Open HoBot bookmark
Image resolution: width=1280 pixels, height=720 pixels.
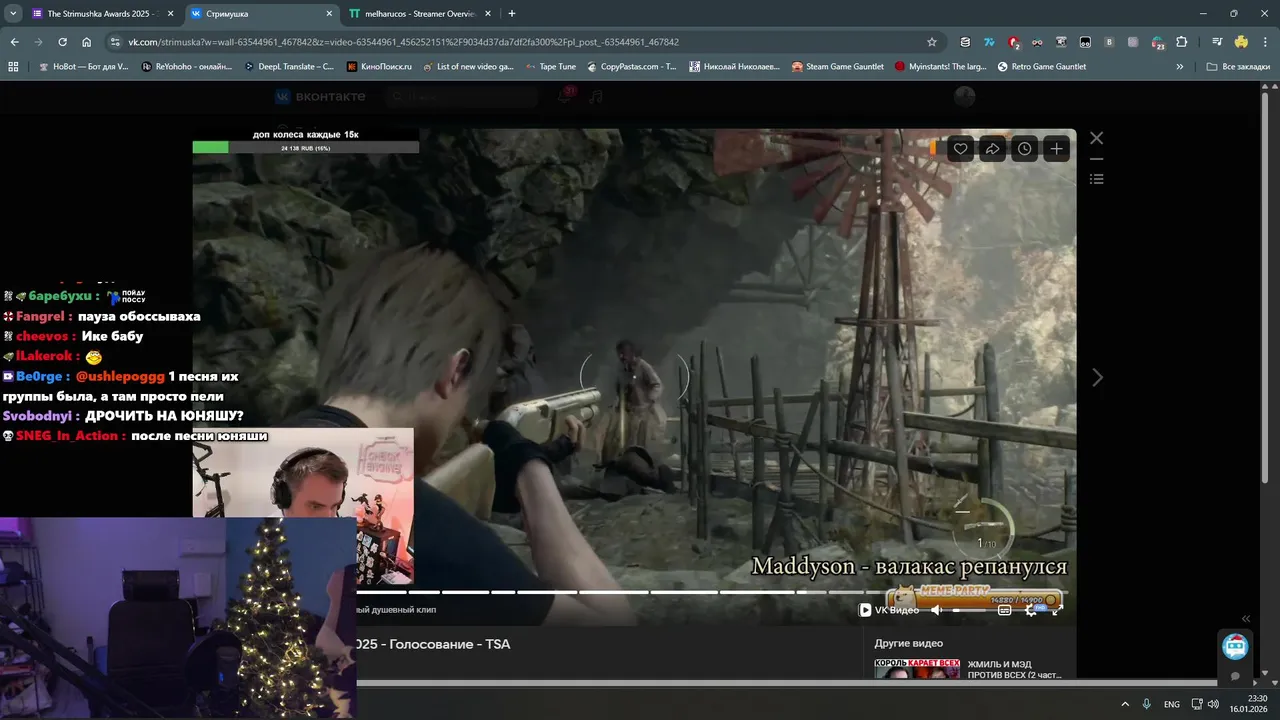coord(83,67)
